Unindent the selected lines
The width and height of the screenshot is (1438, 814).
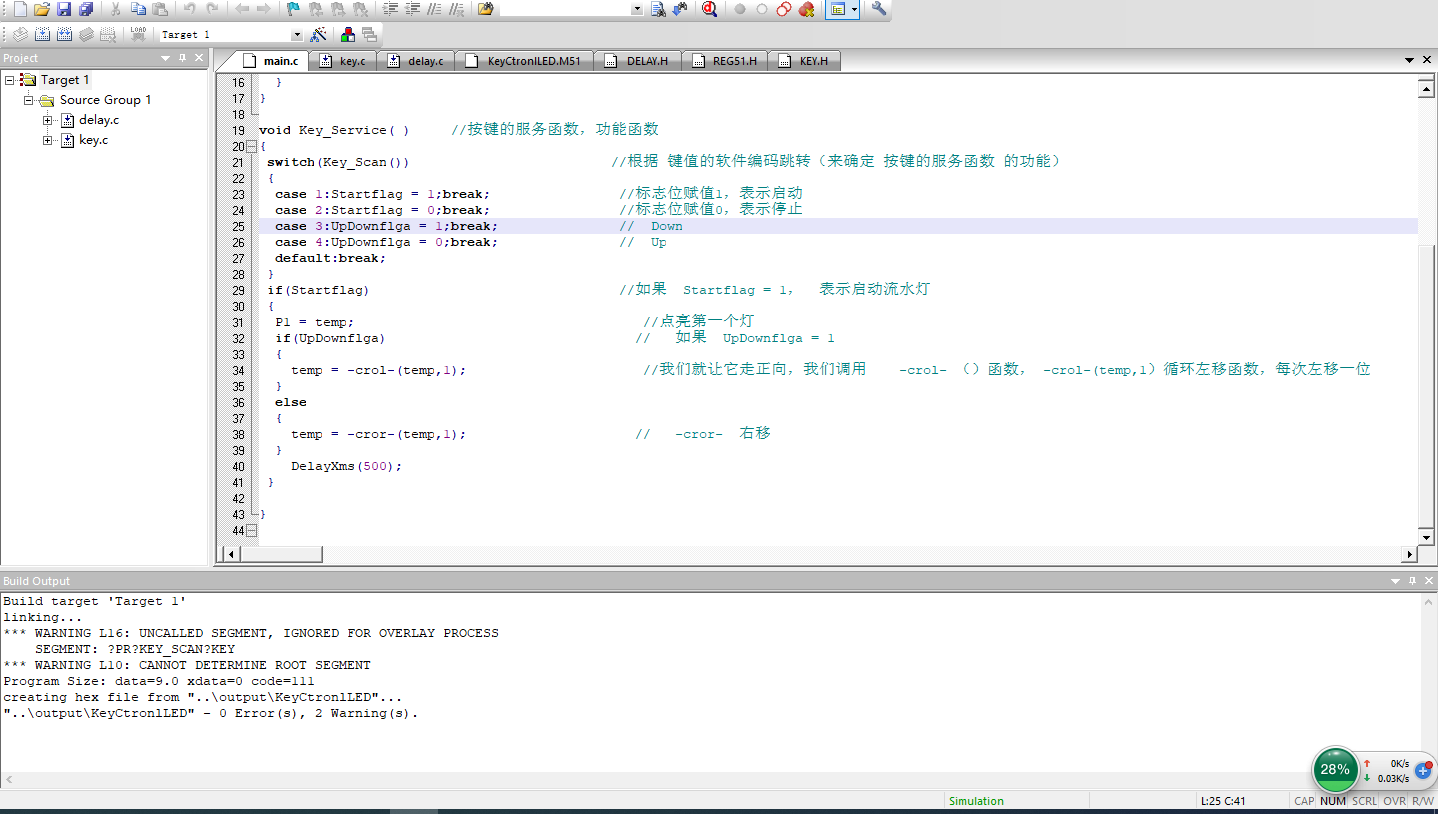[x=412, y=9]
